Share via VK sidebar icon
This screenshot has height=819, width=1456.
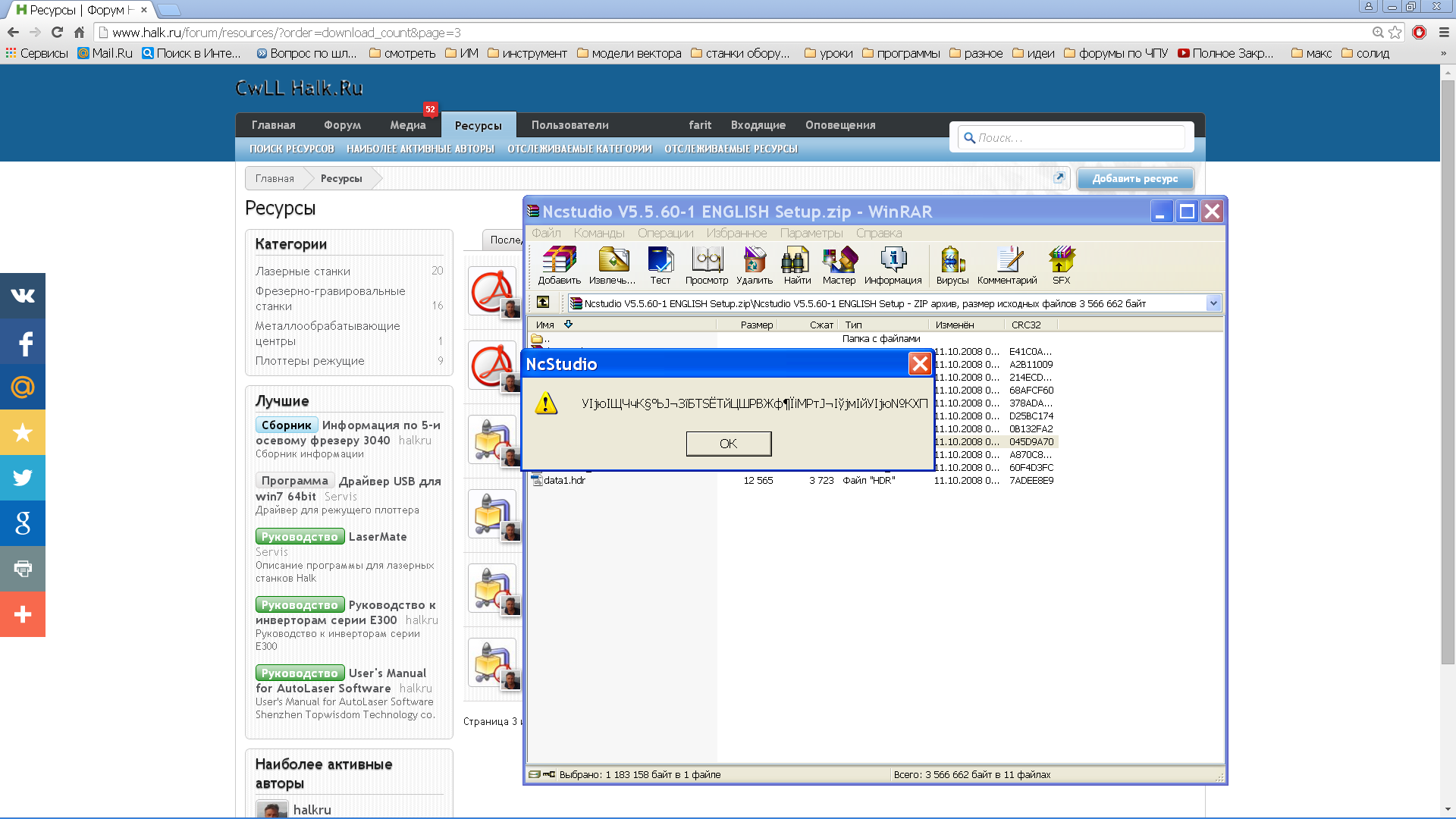click(23, 296)
